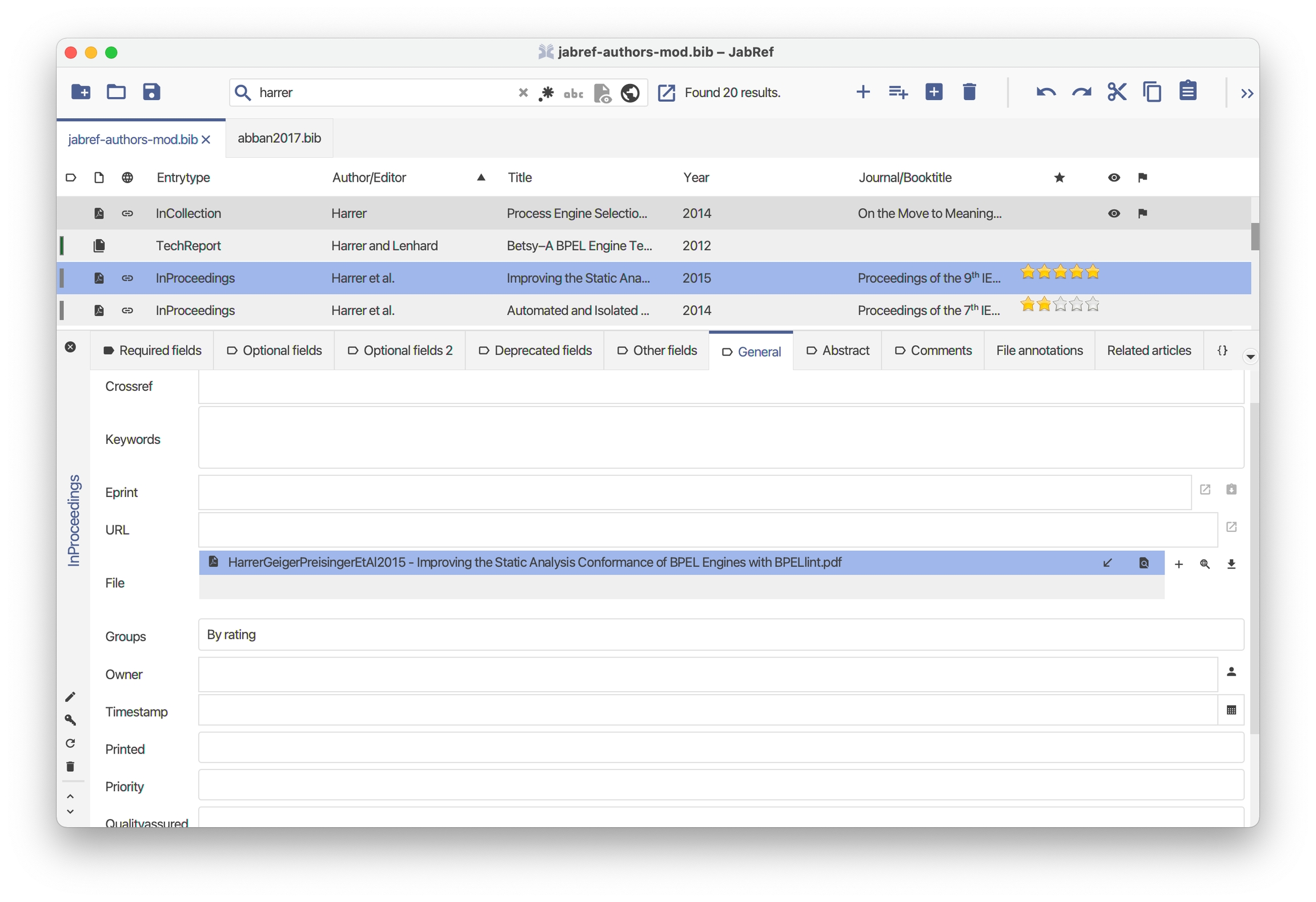Close the entry editor with the X circle
1316x902 pixels.
pyautogui.click(x=70, y=347)
